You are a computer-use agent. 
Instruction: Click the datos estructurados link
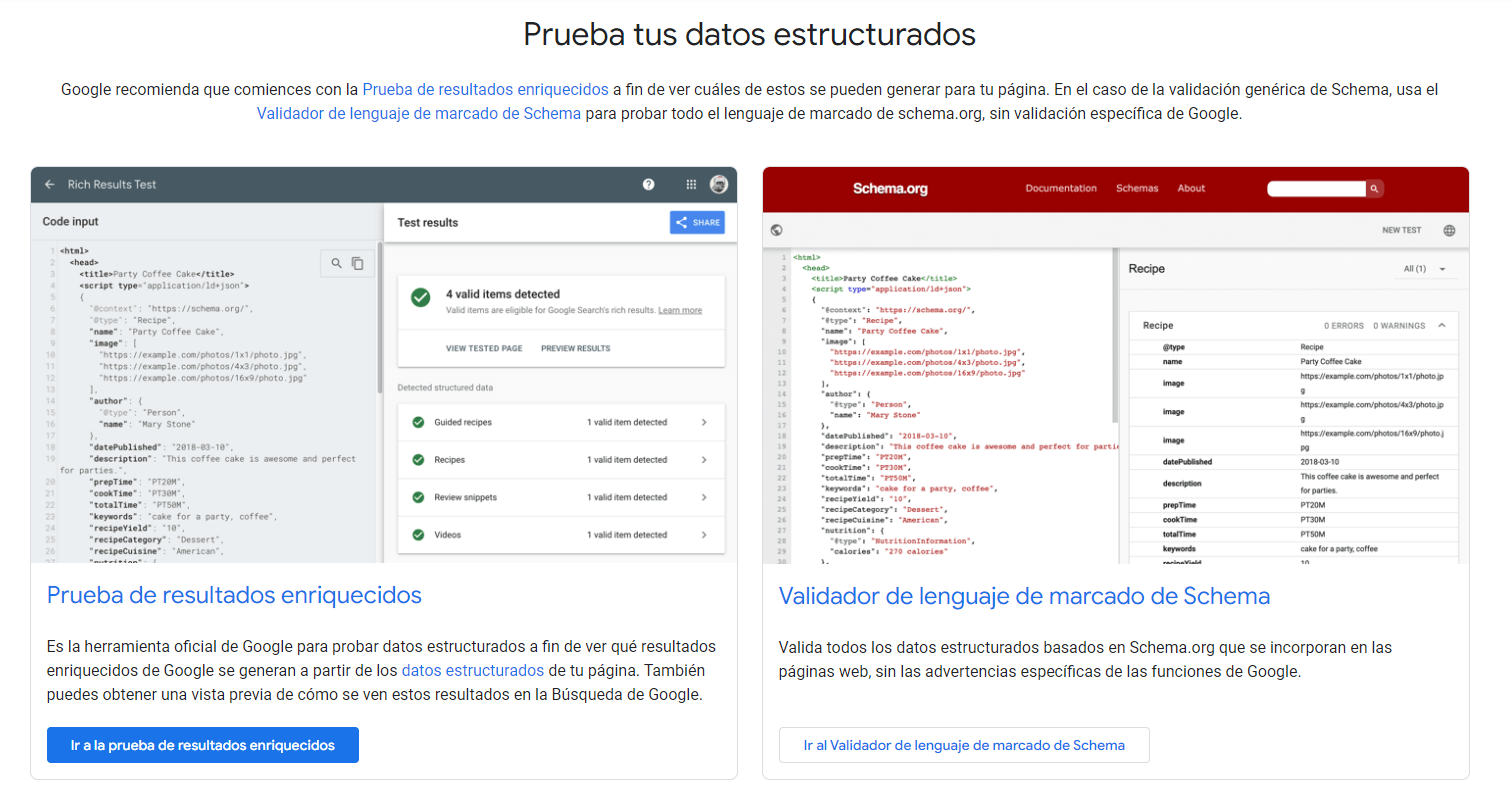[x=472, y=670]
